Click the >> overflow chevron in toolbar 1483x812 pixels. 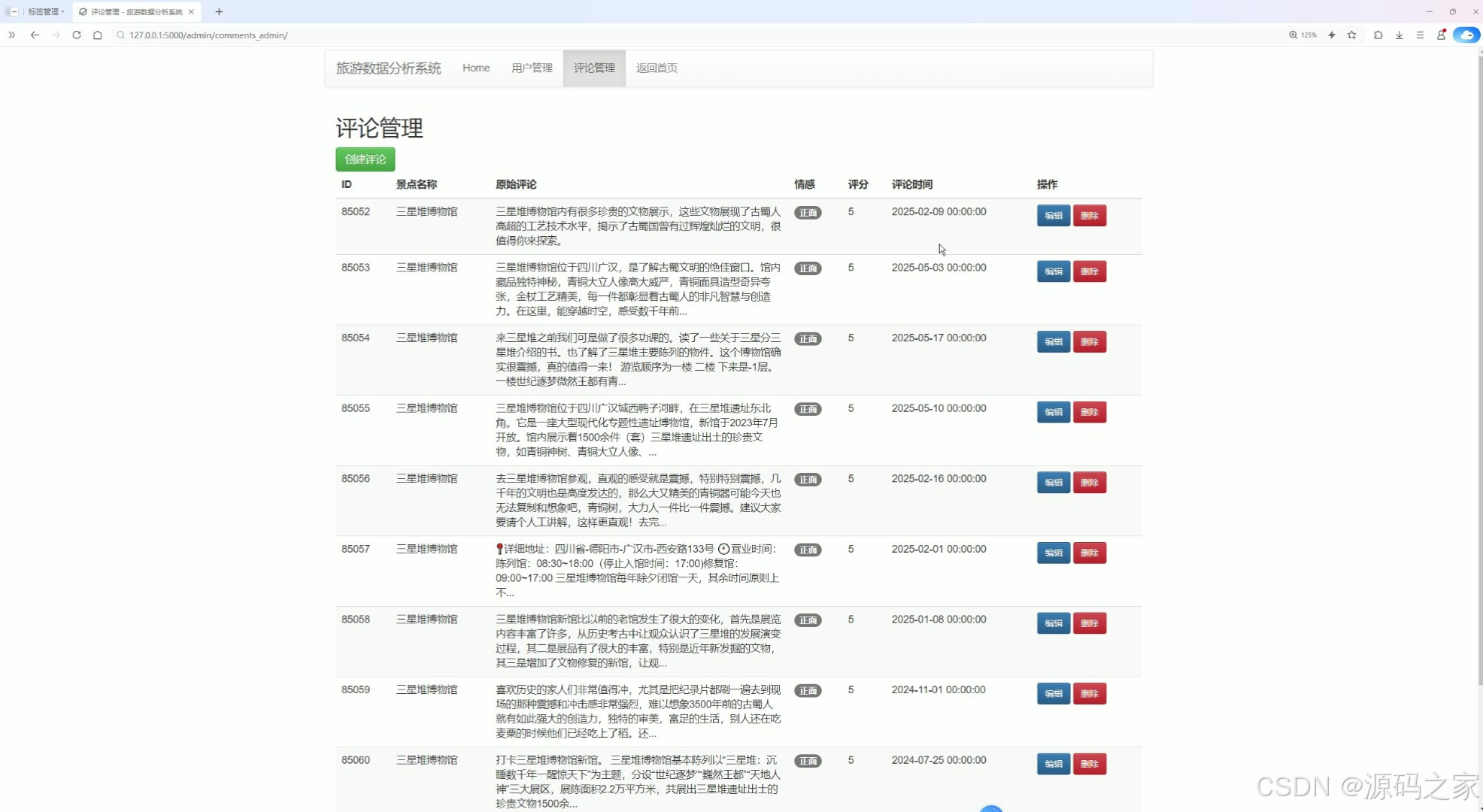(11, 35)
